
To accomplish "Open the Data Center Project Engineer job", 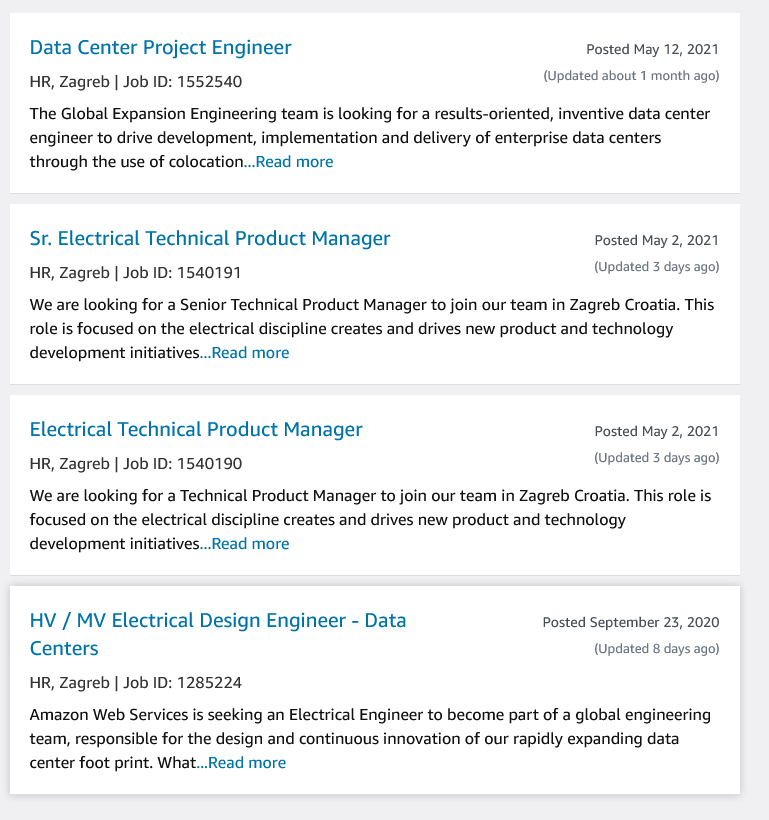I will [x=160, y=48].
